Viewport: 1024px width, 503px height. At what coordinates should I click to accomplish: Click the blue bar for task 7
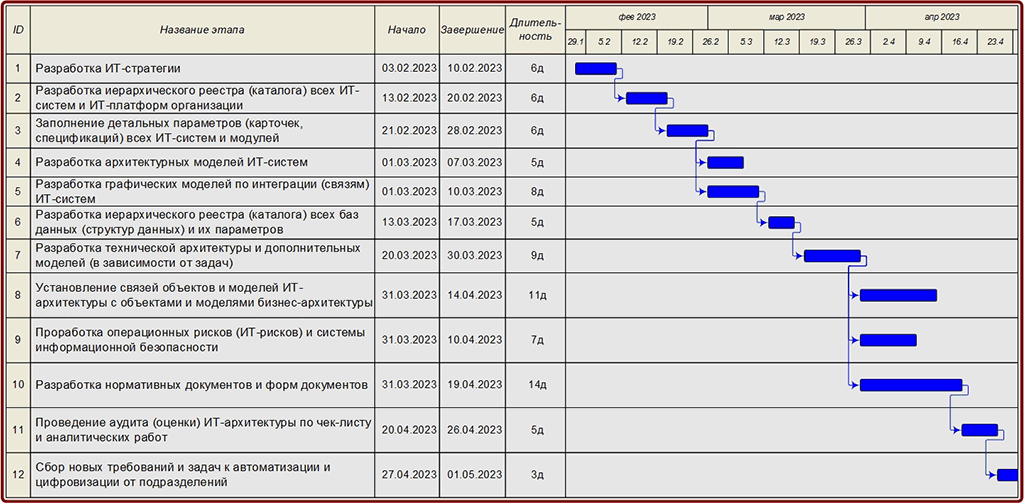coord(832,256)
